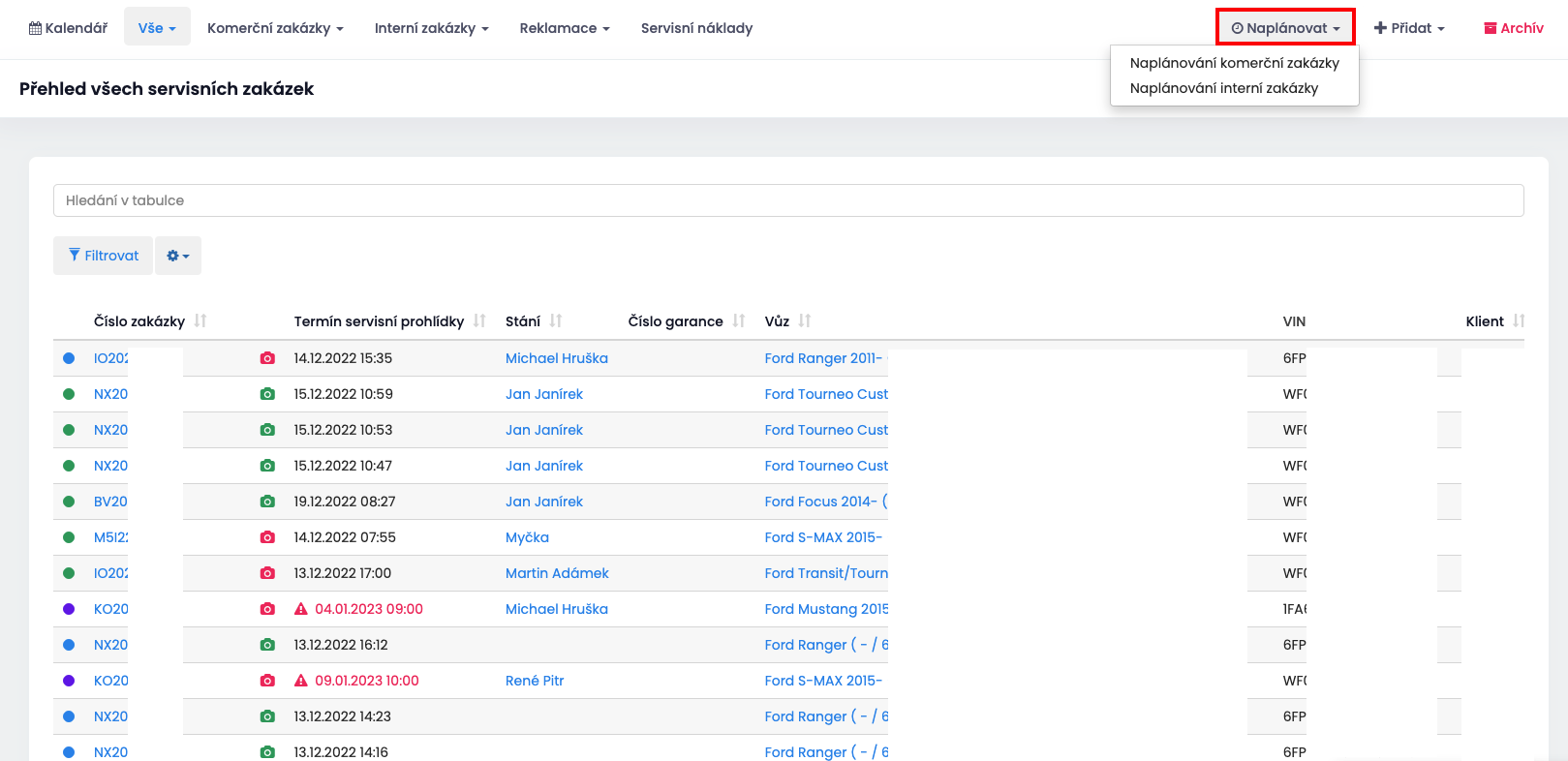Open camera icon for 04.01.2023 09:00 row
Viewport: 1568px width, 761px height.
pos(267,609)
